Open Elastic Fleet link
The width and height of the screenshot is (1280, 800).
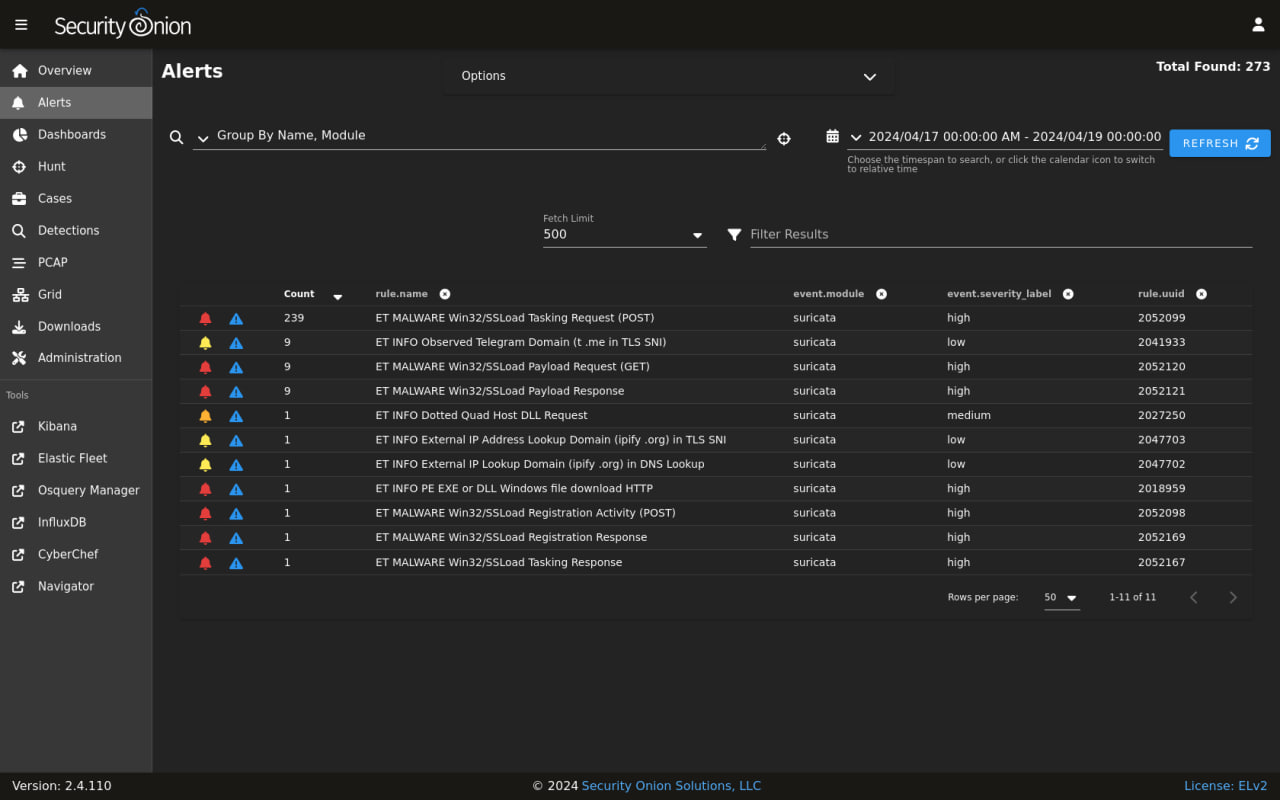coord(76,459)
